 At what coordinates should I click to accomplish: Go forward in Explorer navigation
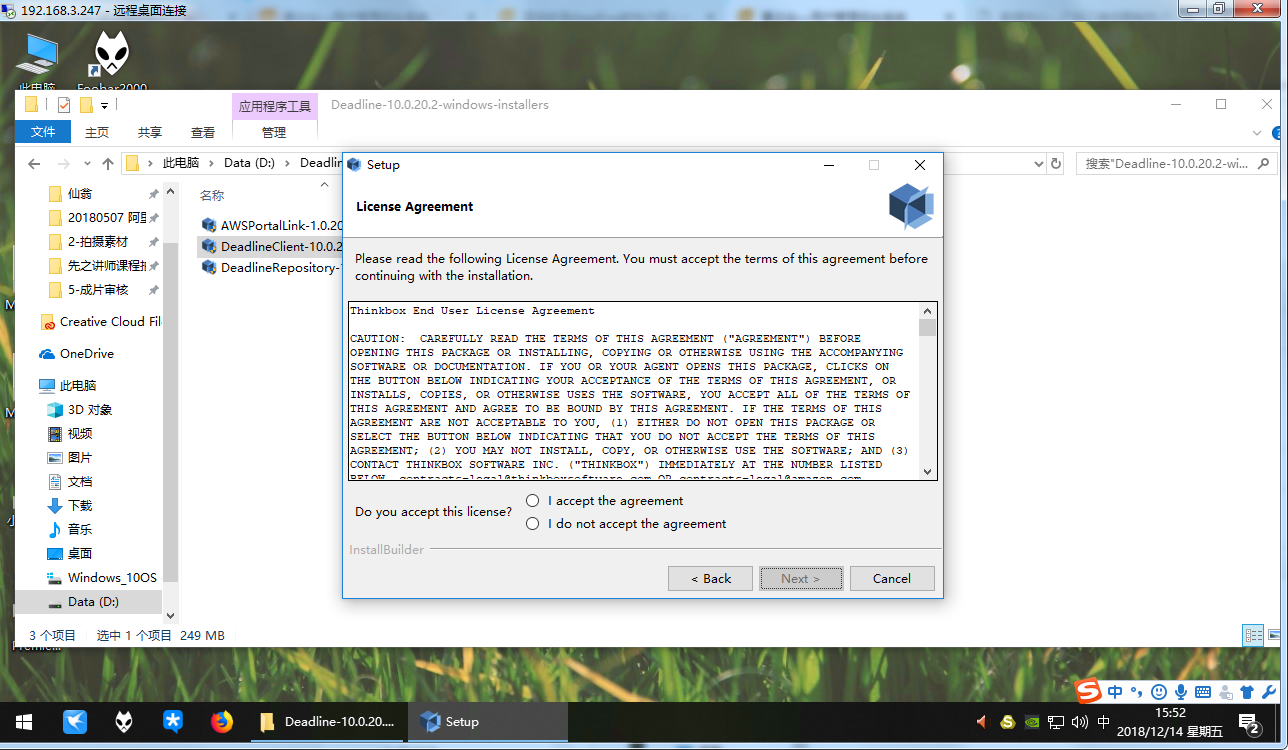click(x=64, y=163)
